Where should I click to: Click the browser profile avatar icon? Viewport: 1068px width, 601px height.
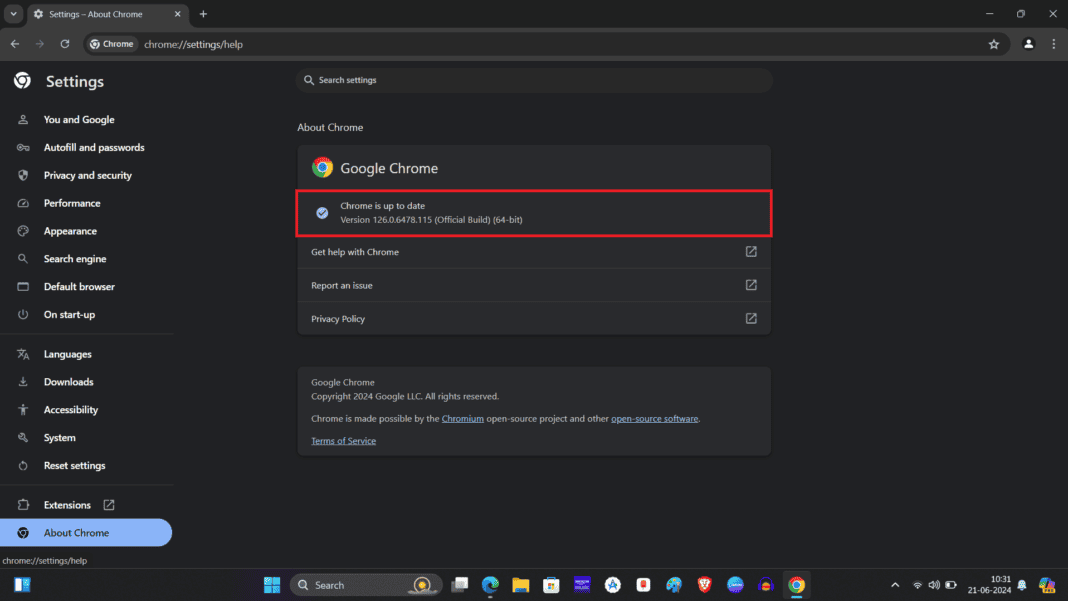(x=1029, y=44)
